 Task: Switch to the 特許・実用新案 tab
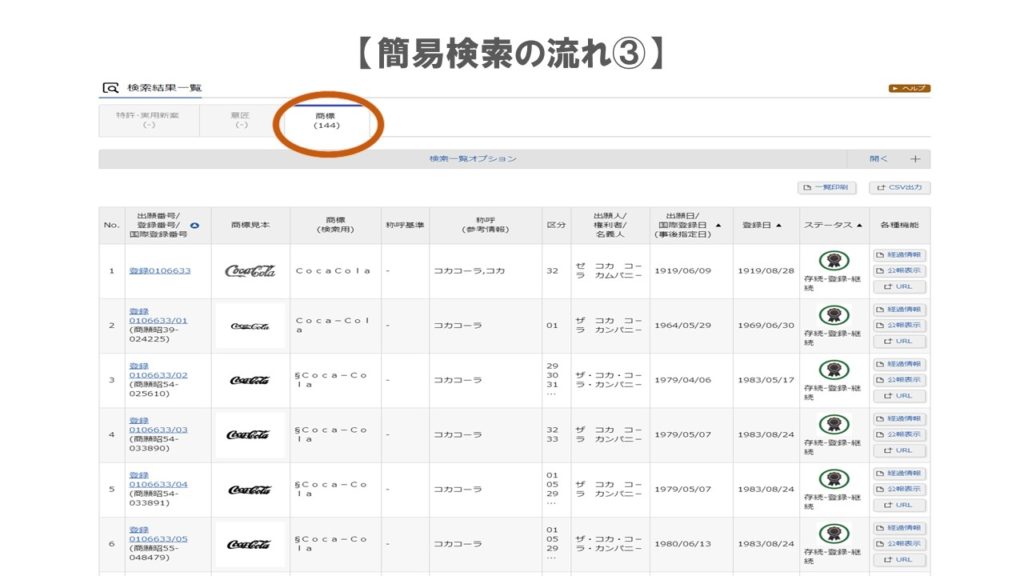[x=148, y=120]
